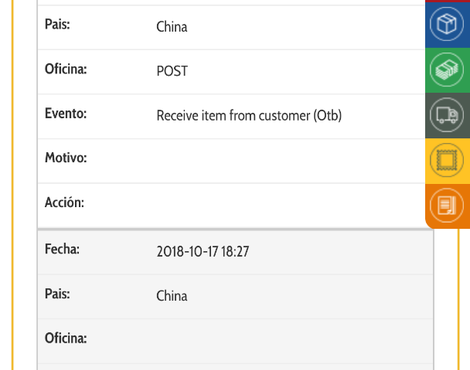
Task: Click the POST office value
Action: tap(172, 71)
